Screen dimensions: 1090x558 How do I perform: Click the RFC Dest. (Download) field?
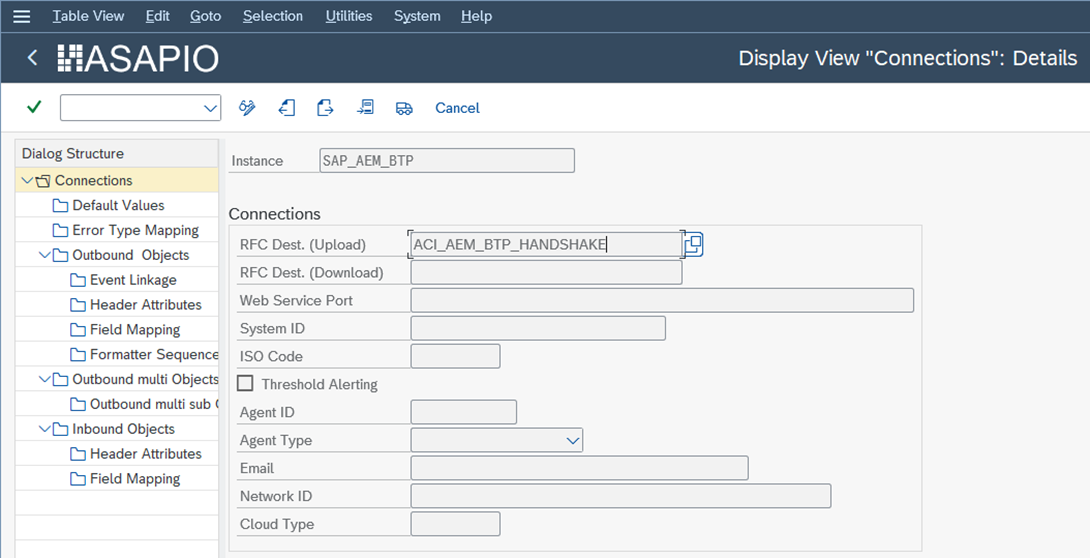(x=546, y=272)
